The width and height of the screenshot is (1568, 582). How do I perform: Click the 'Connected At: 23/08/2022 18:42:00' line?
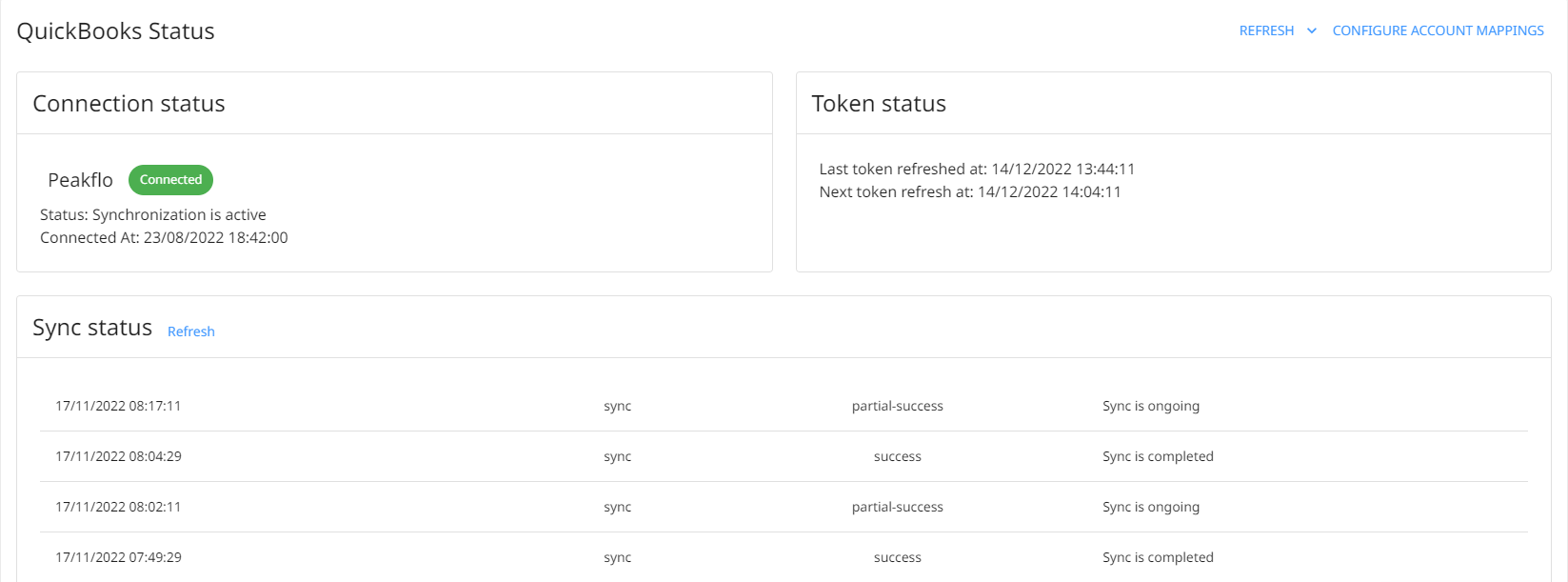[164, 238]
